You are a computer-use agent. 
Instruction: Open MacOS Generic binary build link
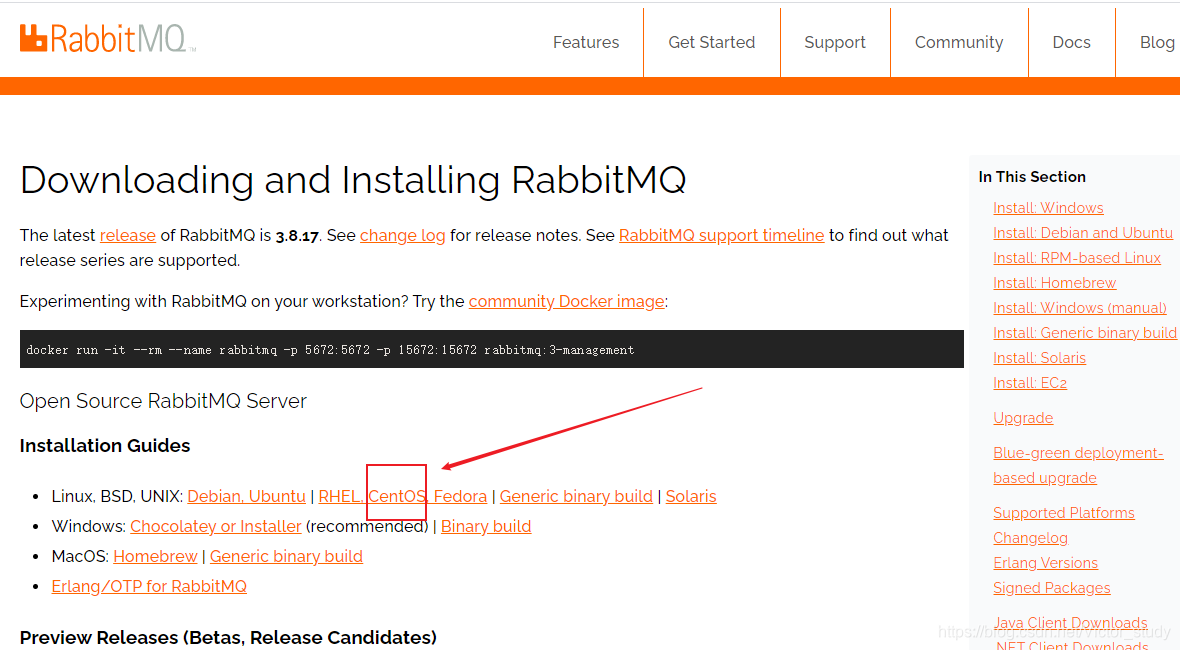point(286,557)
